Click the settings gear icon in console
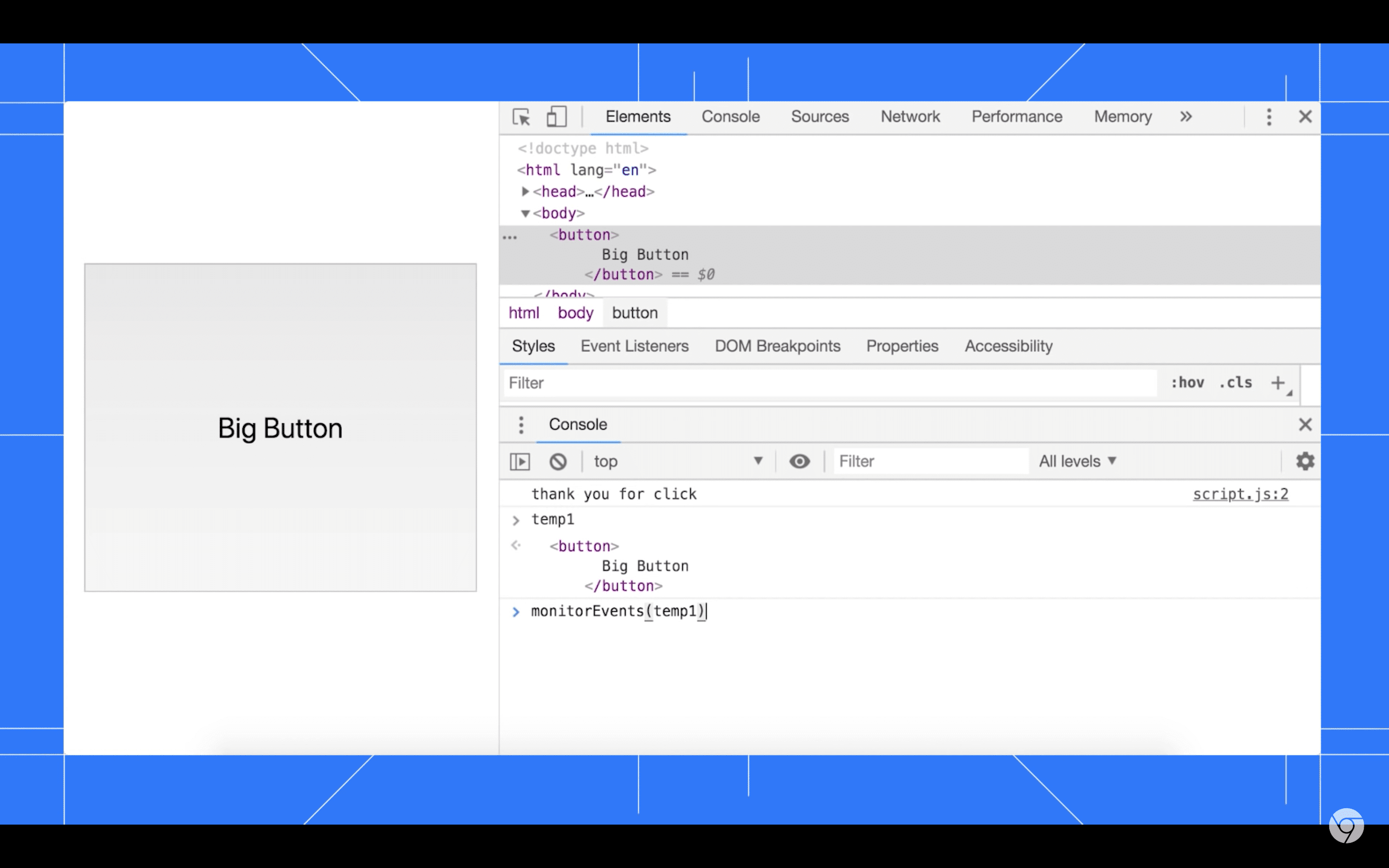This screenshot has width=1389, height=868. pyautogui.click(x=1305, y=461)
